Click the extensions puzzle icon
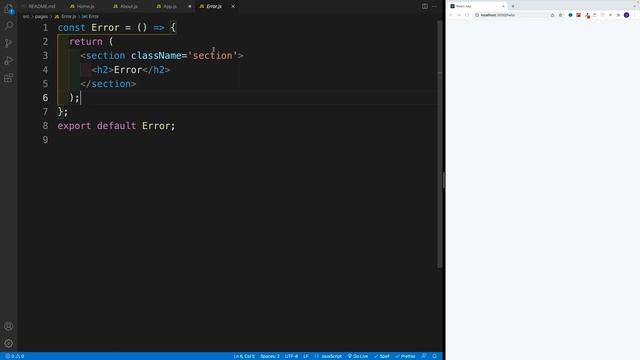Image resolution: width=640 pixels, height=360 pixels. click(x=618, y=15)
